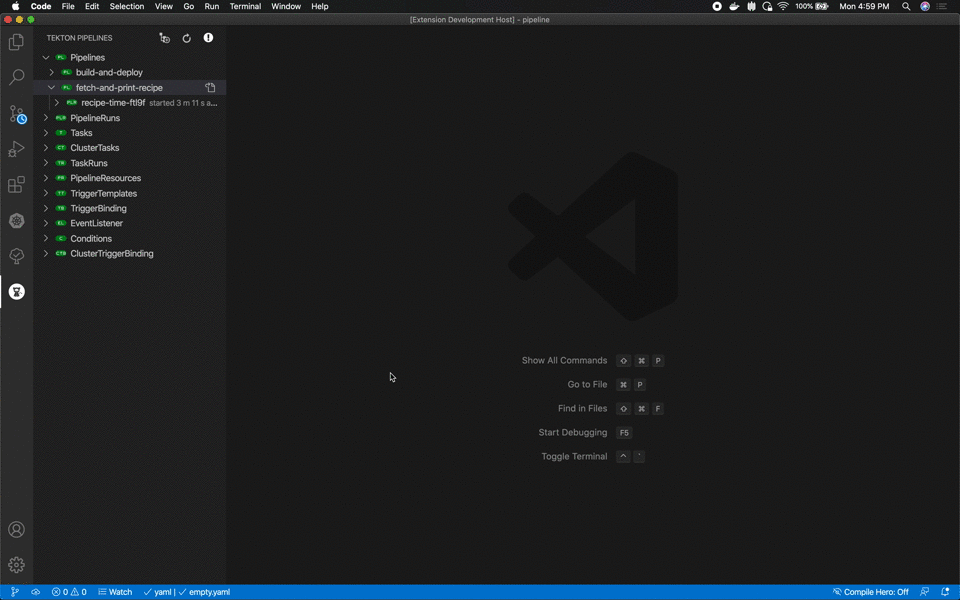Expand the ClusterTasks node

[46, 148]
